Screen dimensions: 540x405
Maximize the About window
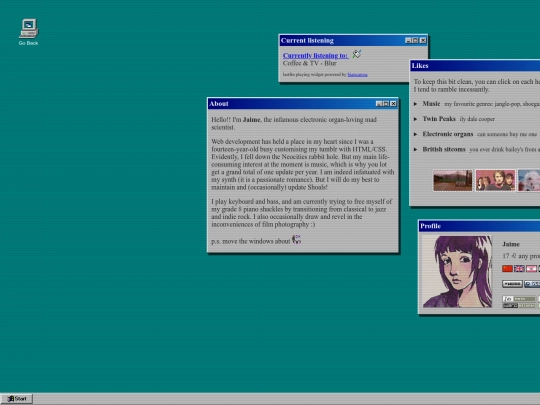point(386,104)
